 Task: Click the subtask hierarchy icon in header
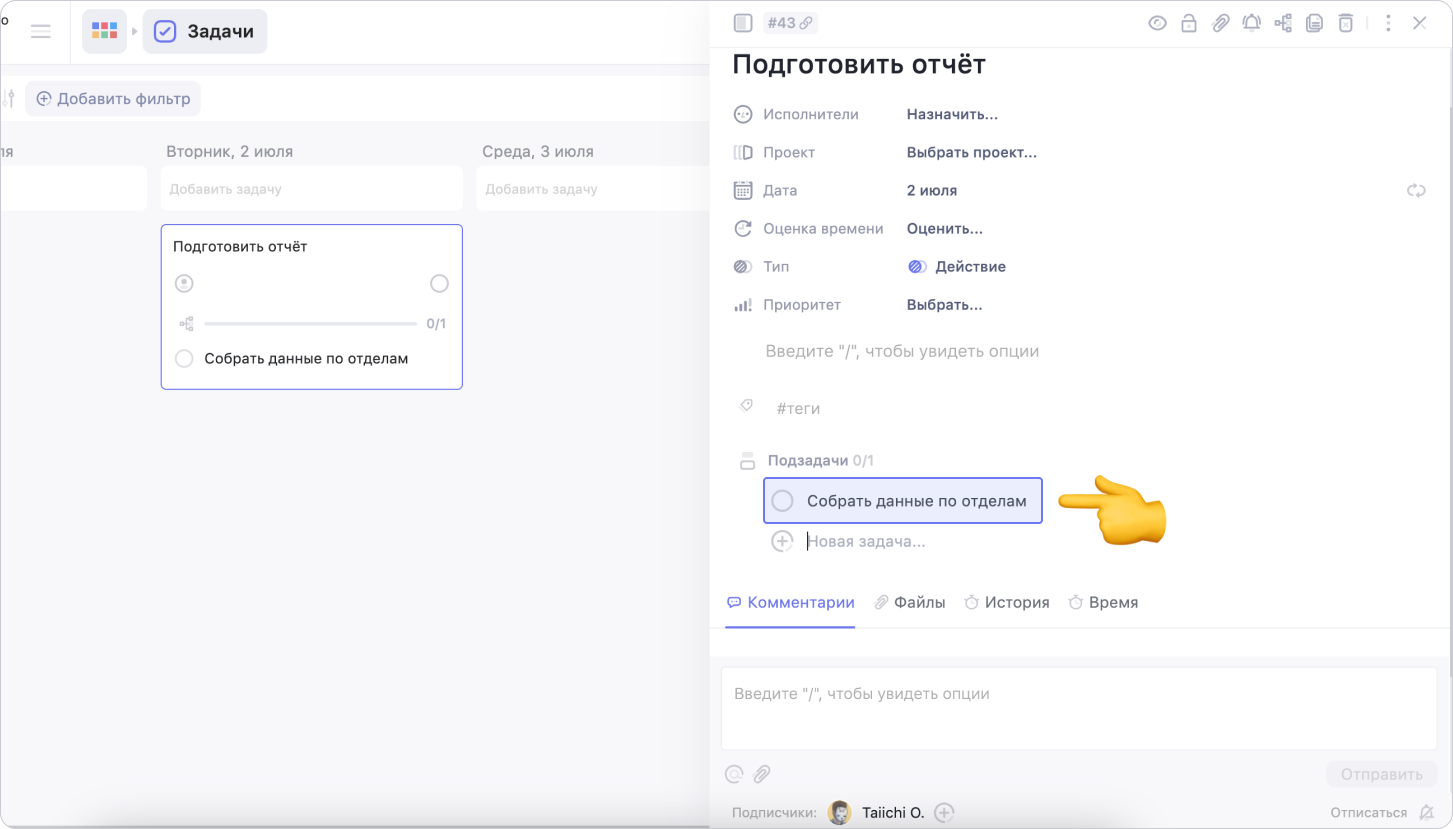[1283, 23]
